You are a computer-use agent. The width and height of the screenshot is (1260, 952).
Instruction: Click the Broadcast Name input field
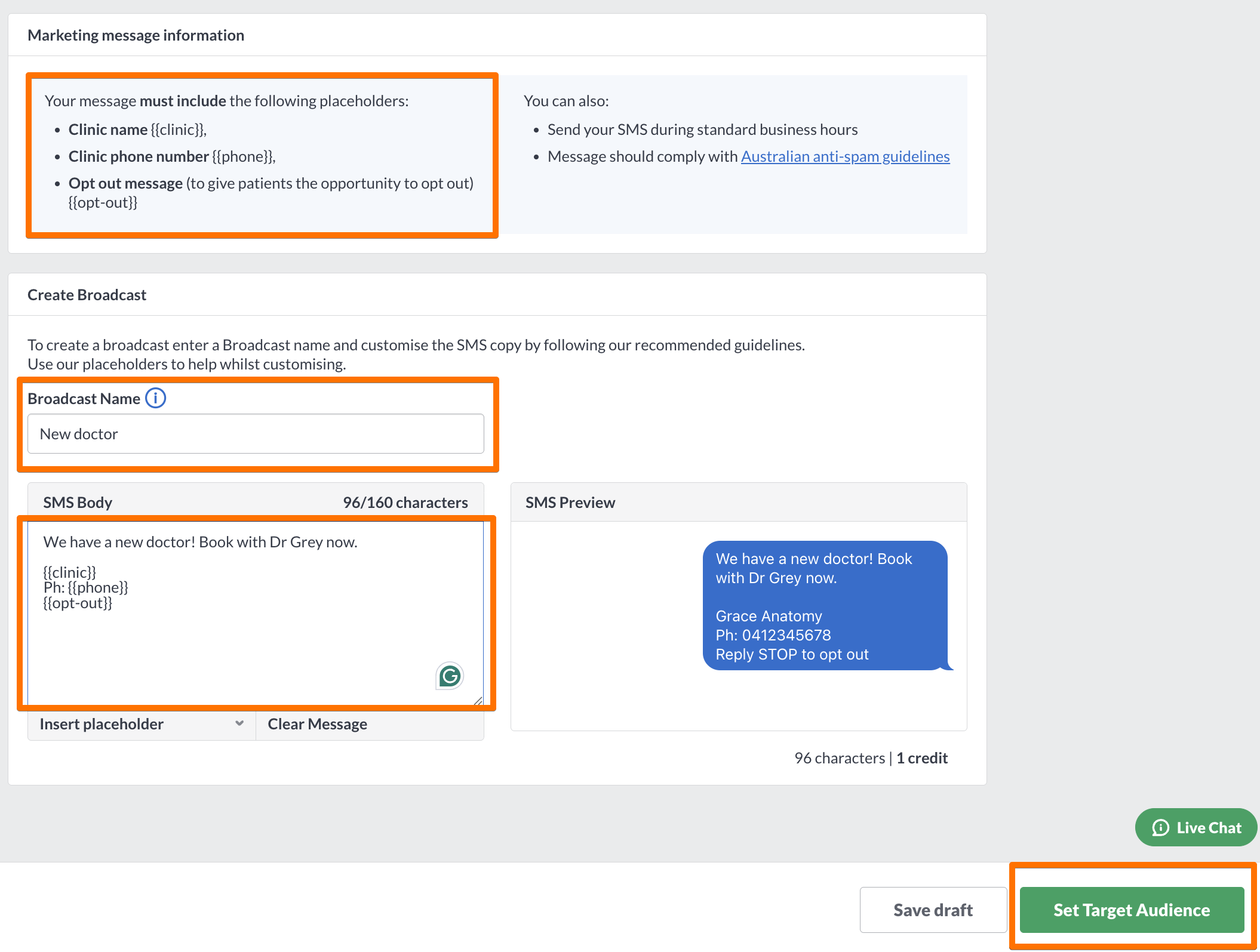[x=256, y=433]
